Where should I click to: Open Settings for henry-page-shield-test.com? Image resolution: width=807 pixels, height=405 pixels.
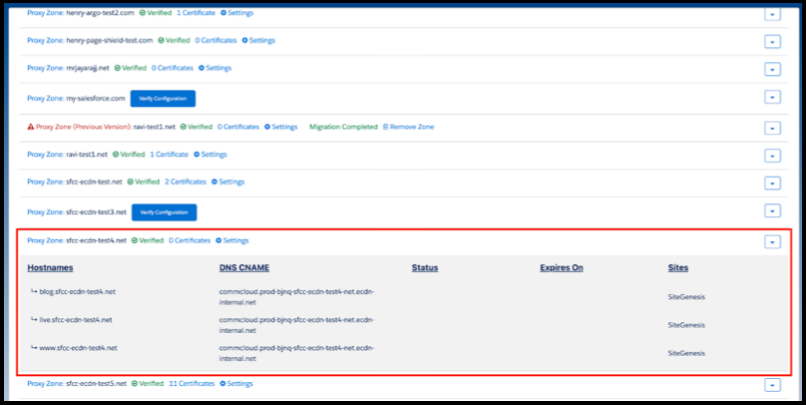pyautogui.click(x=258, y=40)
